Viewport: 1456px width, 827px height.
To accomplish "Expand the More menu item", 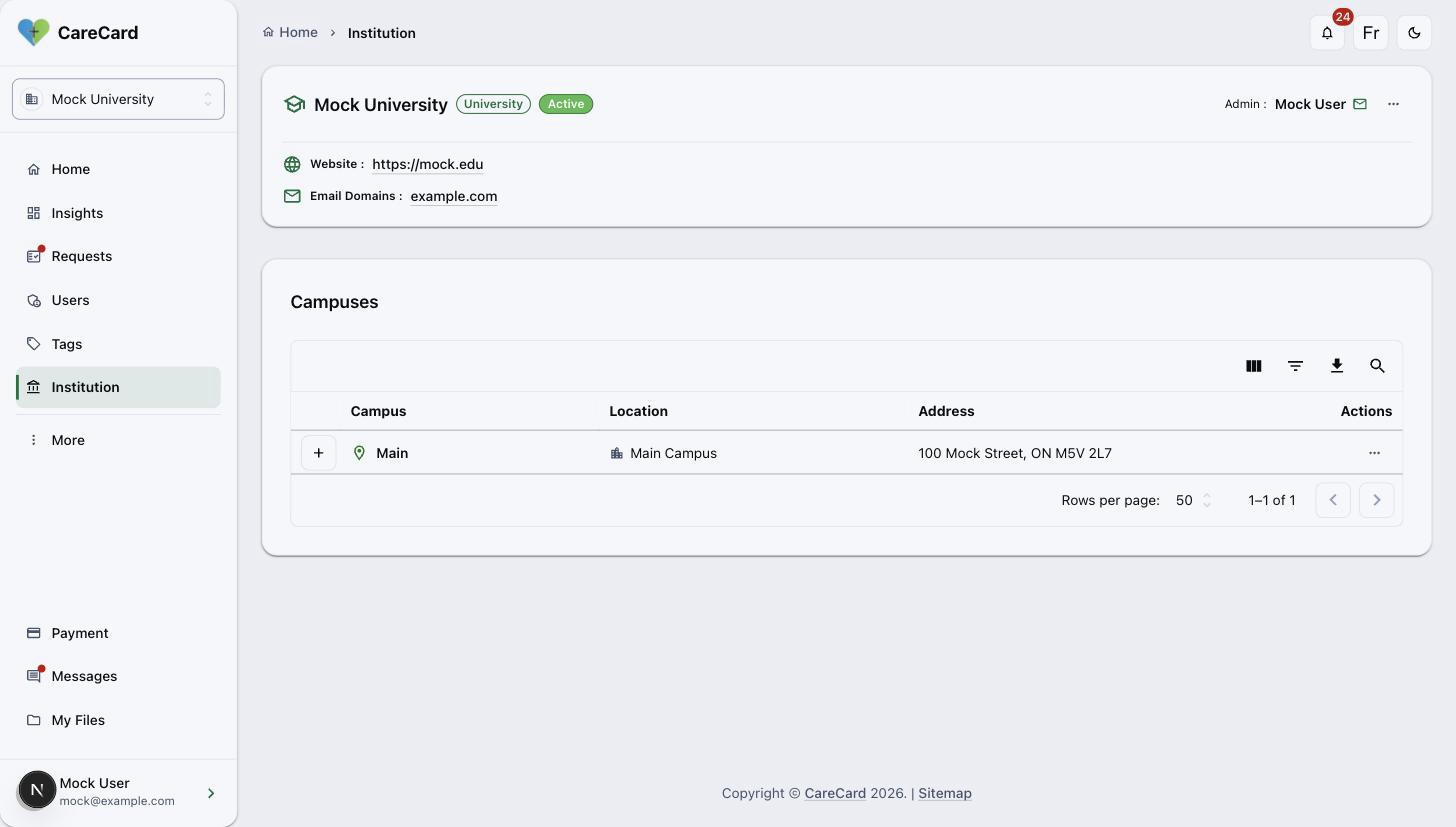I will 118,440.
